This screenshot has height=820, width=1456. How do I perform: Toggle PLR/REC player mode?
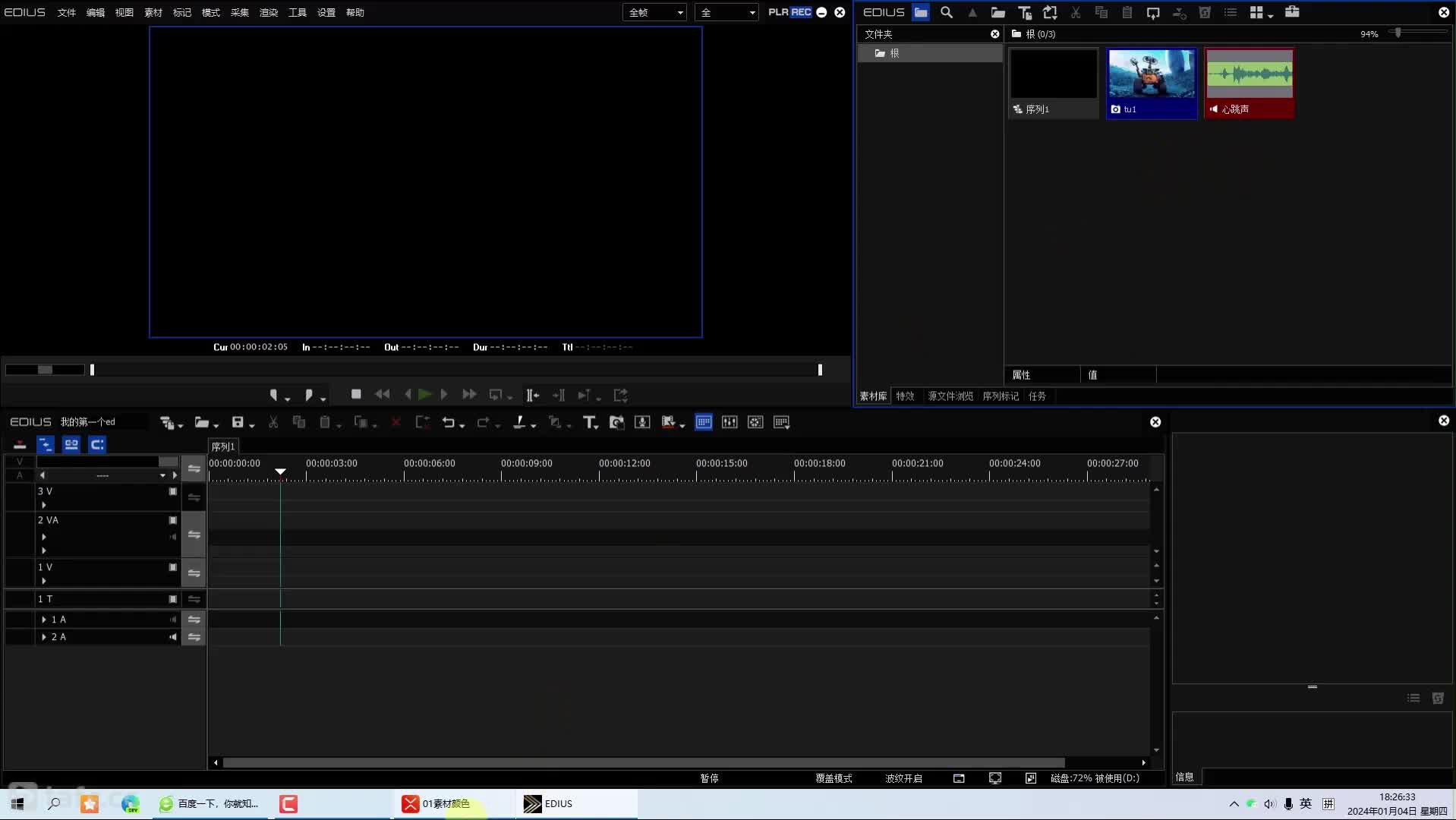789,12
